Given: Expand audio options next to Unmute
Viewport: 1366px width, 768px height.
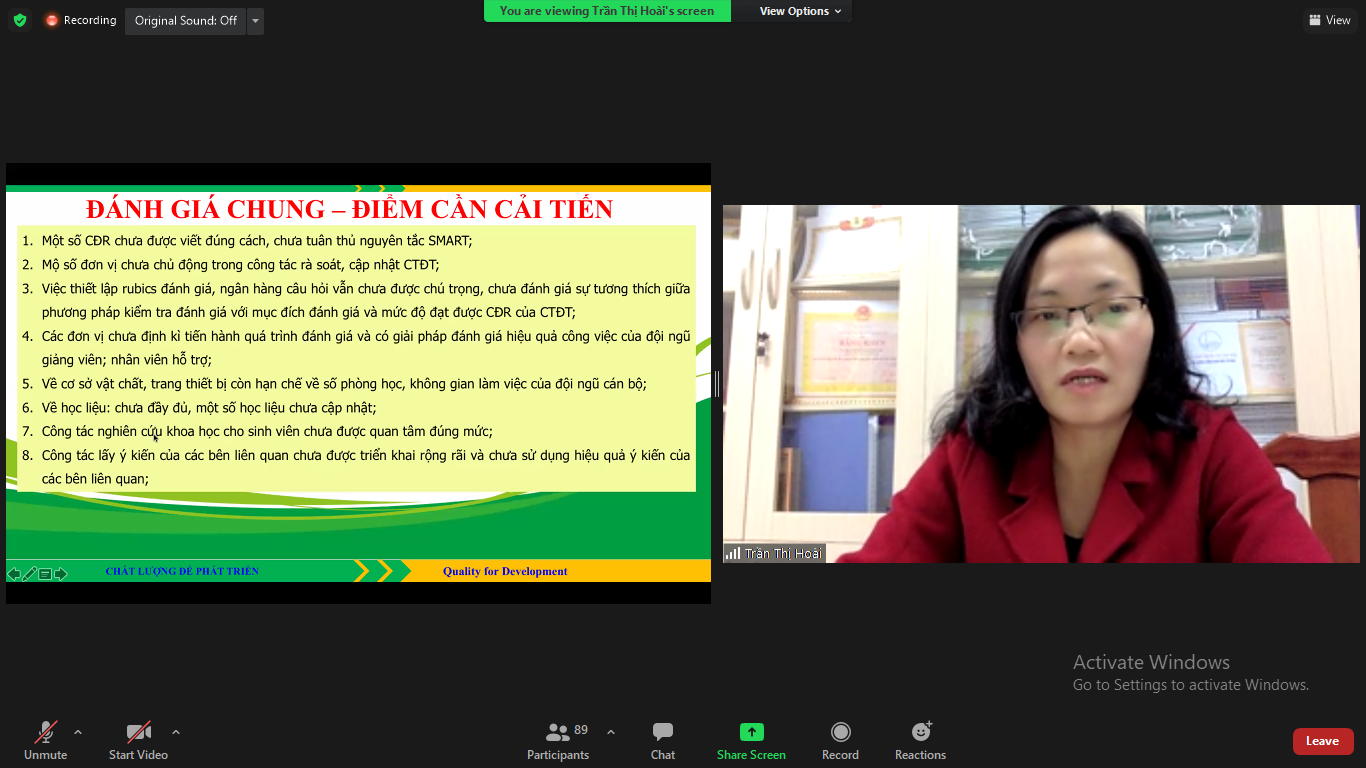Looking at the screenshot, I should point(78,732).
